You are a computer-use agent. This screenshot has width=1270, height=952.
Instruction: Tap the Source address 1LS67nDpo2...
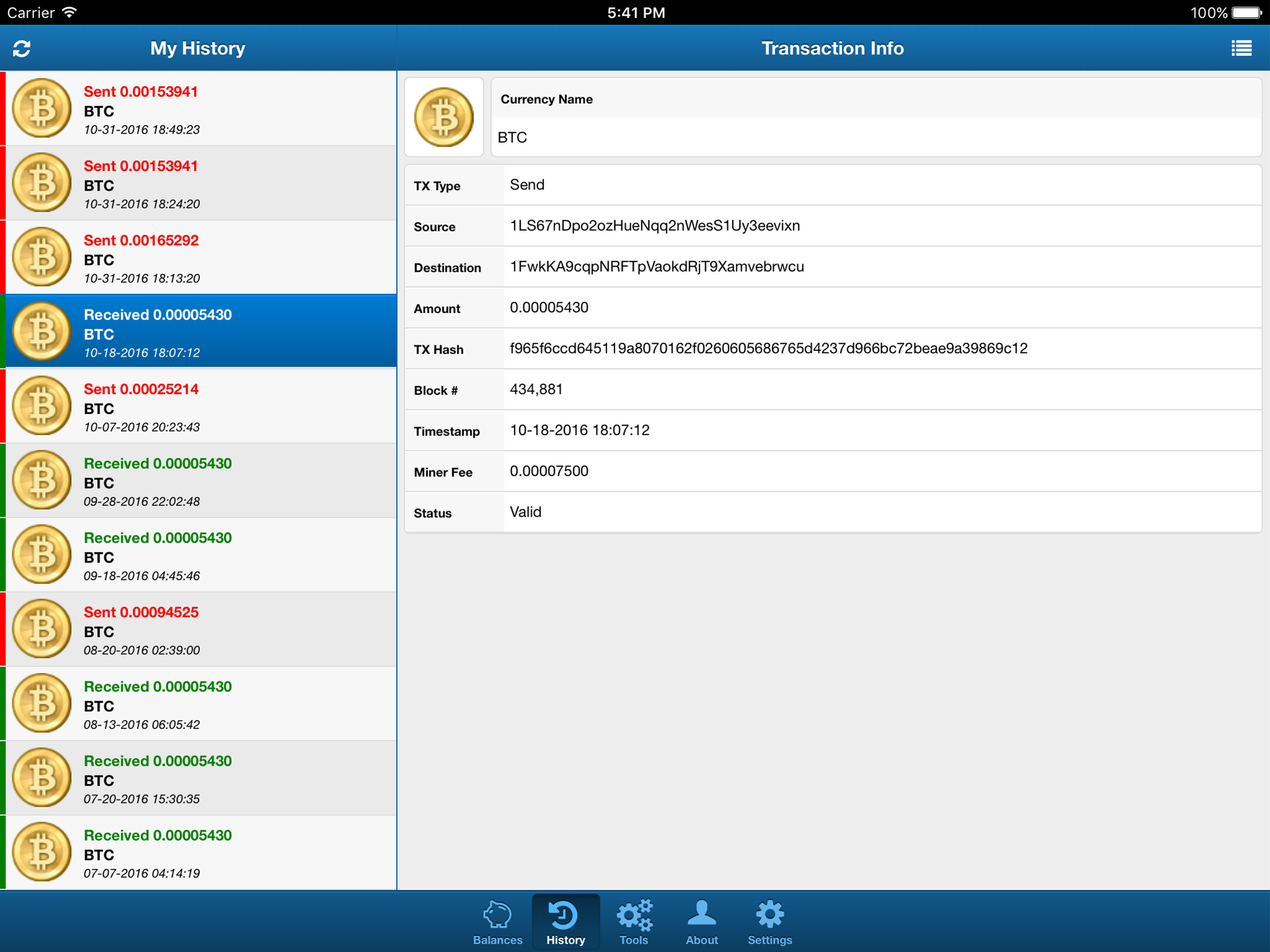click(x=655, y=225)
